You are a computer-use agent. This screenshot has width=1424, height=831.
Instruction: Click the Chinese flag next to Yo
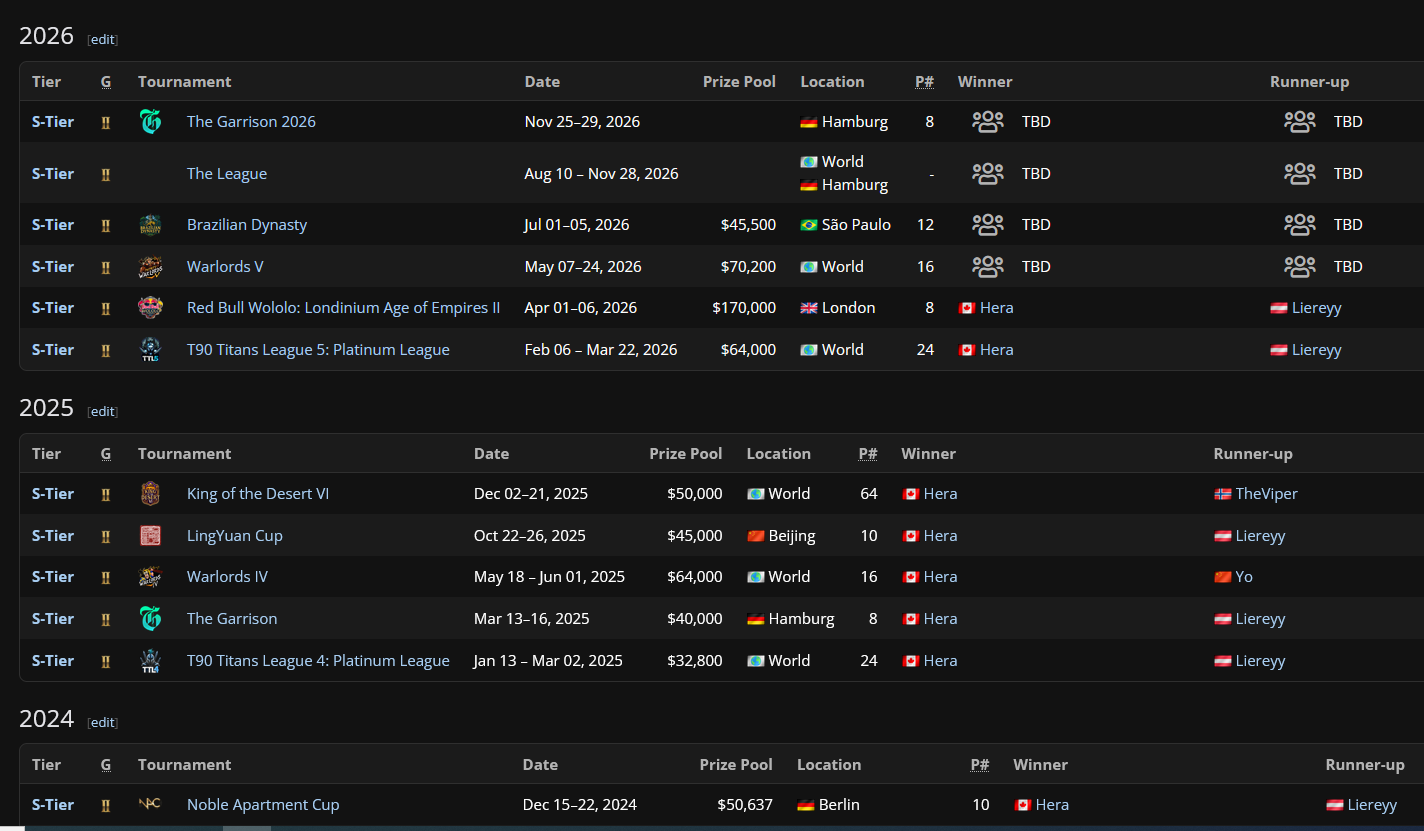coord(1223,577)
